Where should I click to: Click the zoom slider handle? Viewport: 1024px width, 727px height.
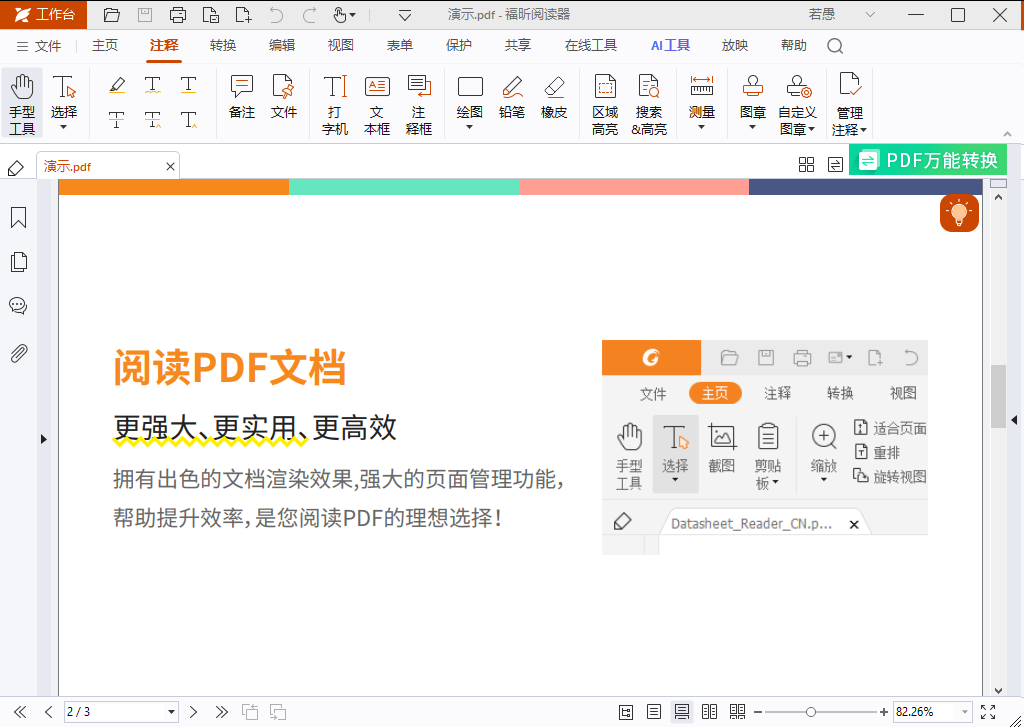pyautogui.click(x=810, y=712)
